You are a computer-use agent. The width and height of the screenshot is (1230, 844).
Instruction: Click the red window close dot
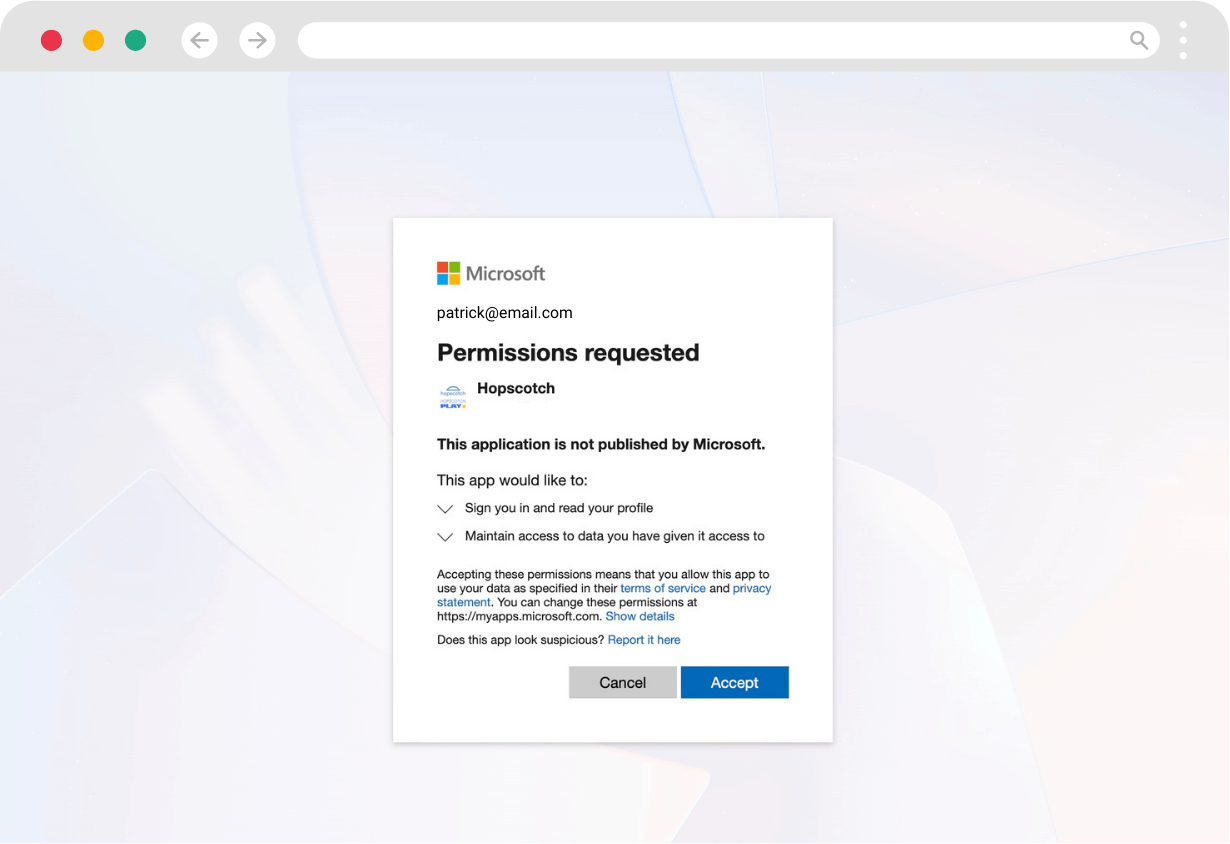pos(51,40)
